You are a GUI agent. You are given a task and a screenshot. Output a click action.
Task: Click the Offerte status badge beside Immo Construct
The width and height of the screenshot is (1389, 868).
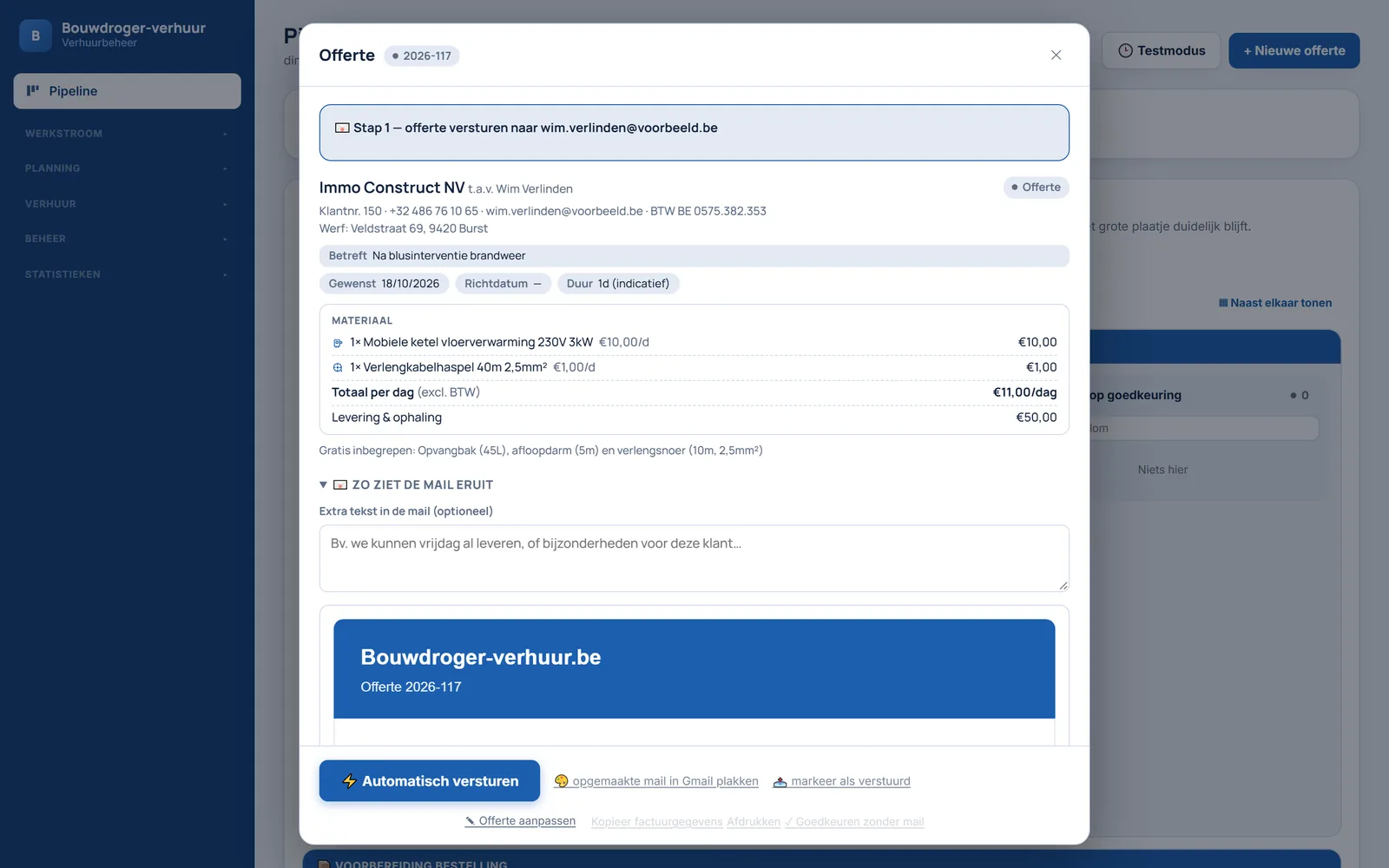click(x=1037, y=187)
